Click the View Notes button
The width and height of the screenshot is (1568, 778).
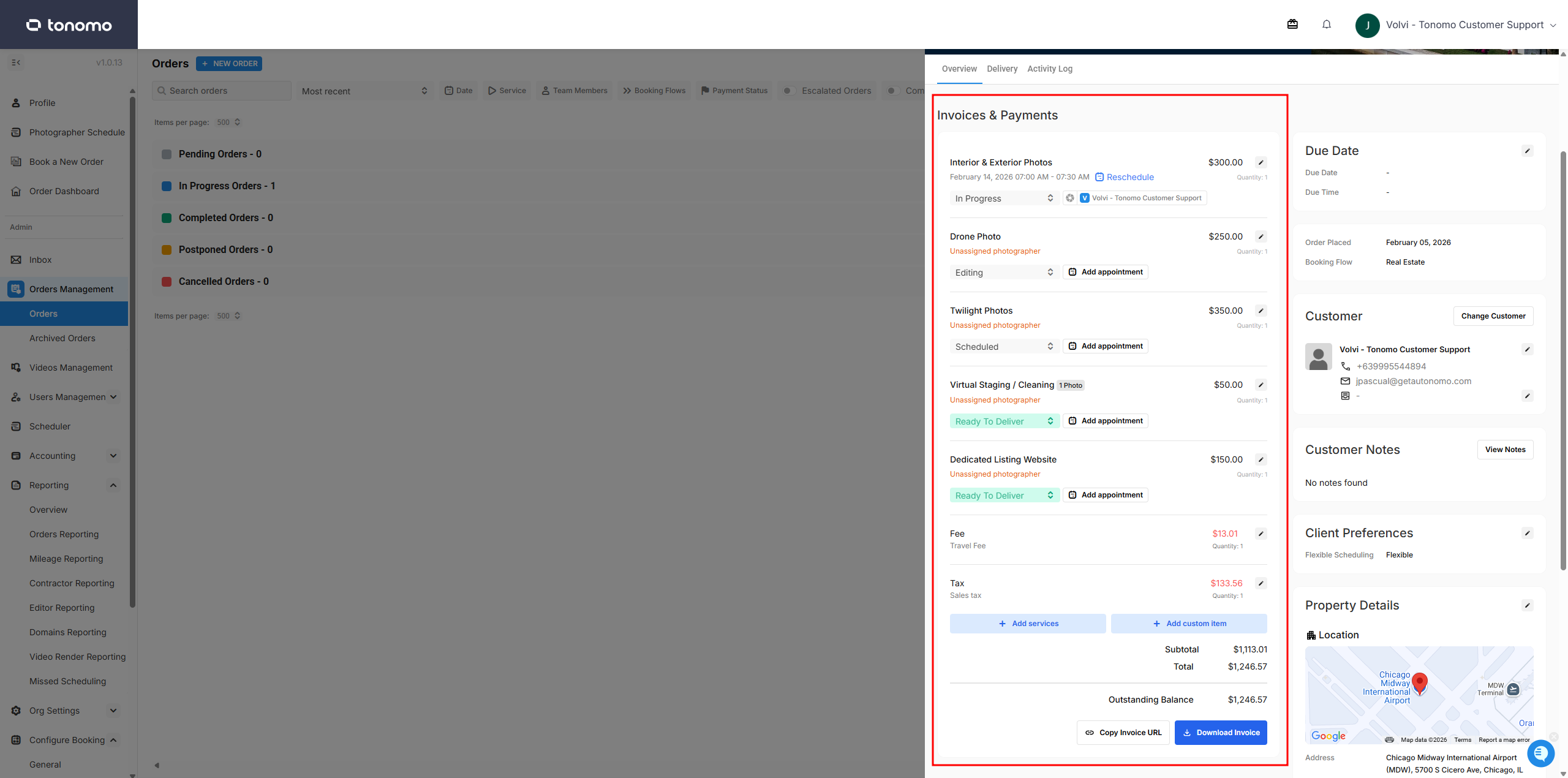[x=1506, y=450]
